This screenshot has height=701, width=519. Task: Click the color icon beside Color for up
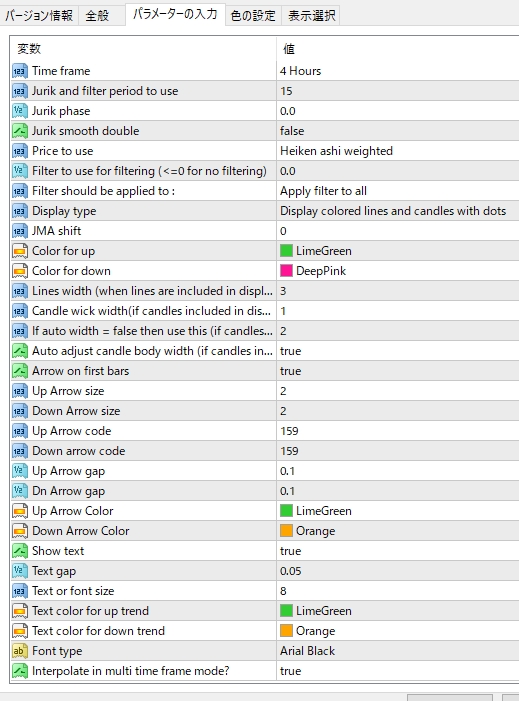pyautogui.click(x=20, y=251)
